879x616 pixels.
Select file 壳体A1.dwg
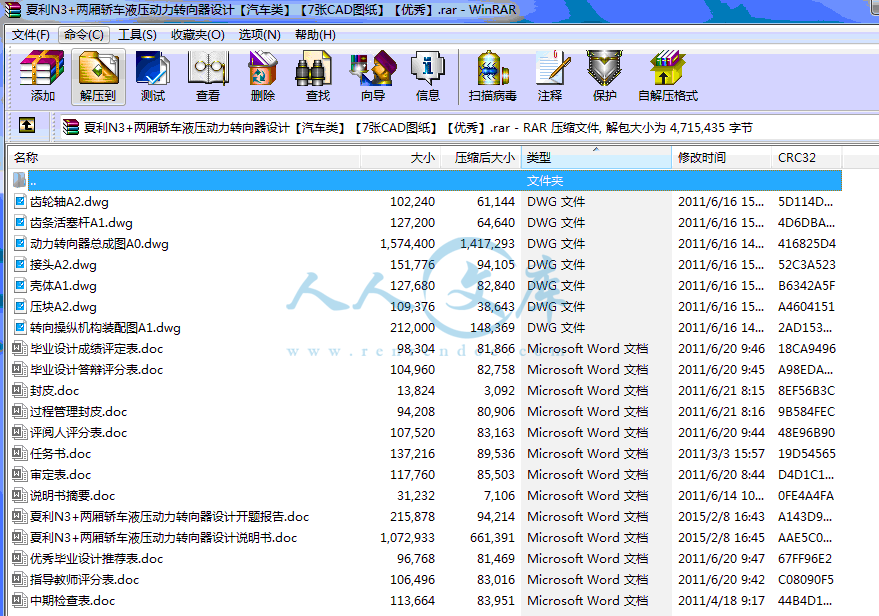[x=63, y=286]
